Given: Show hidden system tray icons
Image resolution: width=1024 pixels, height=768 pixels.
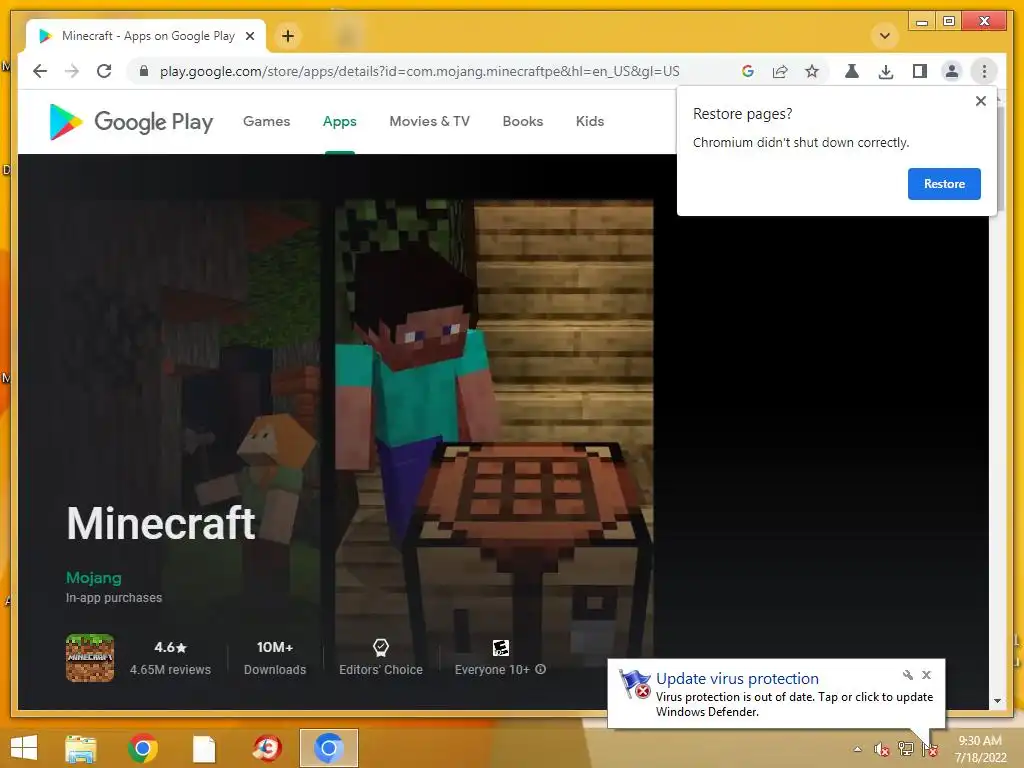Looking at the screenshot, I should point(857,749).
